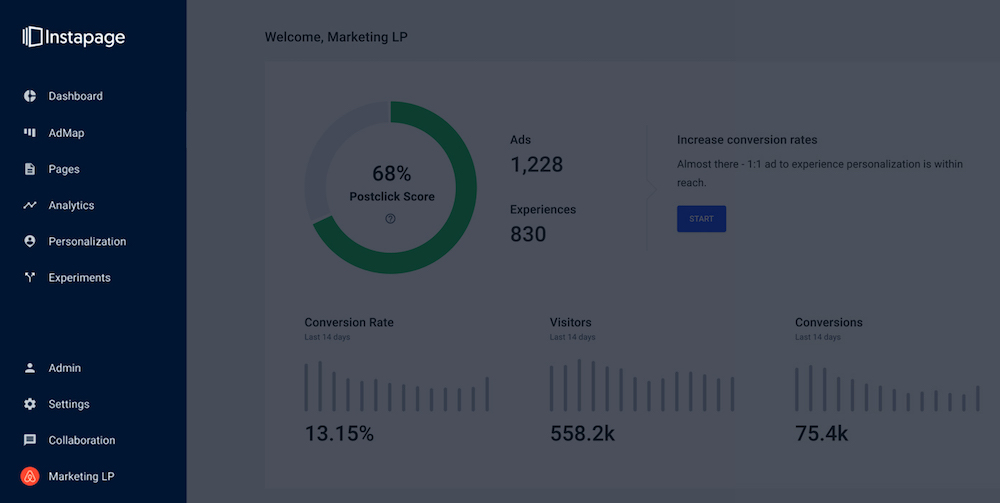
Task: Click the Instapage logo
Action: pos(74,37)
